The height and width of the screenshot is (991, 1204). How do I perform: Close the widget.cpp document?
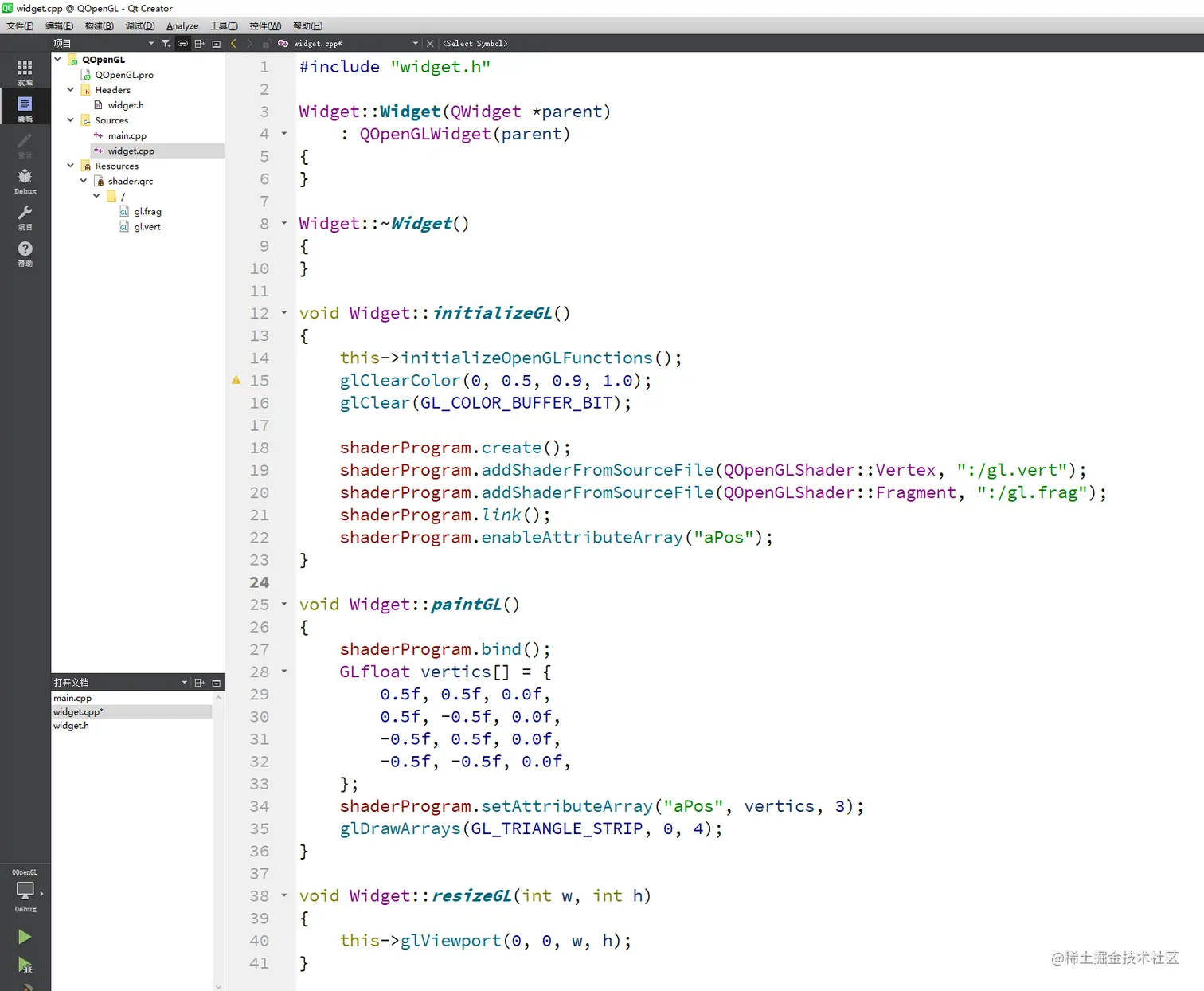(430, 44)
